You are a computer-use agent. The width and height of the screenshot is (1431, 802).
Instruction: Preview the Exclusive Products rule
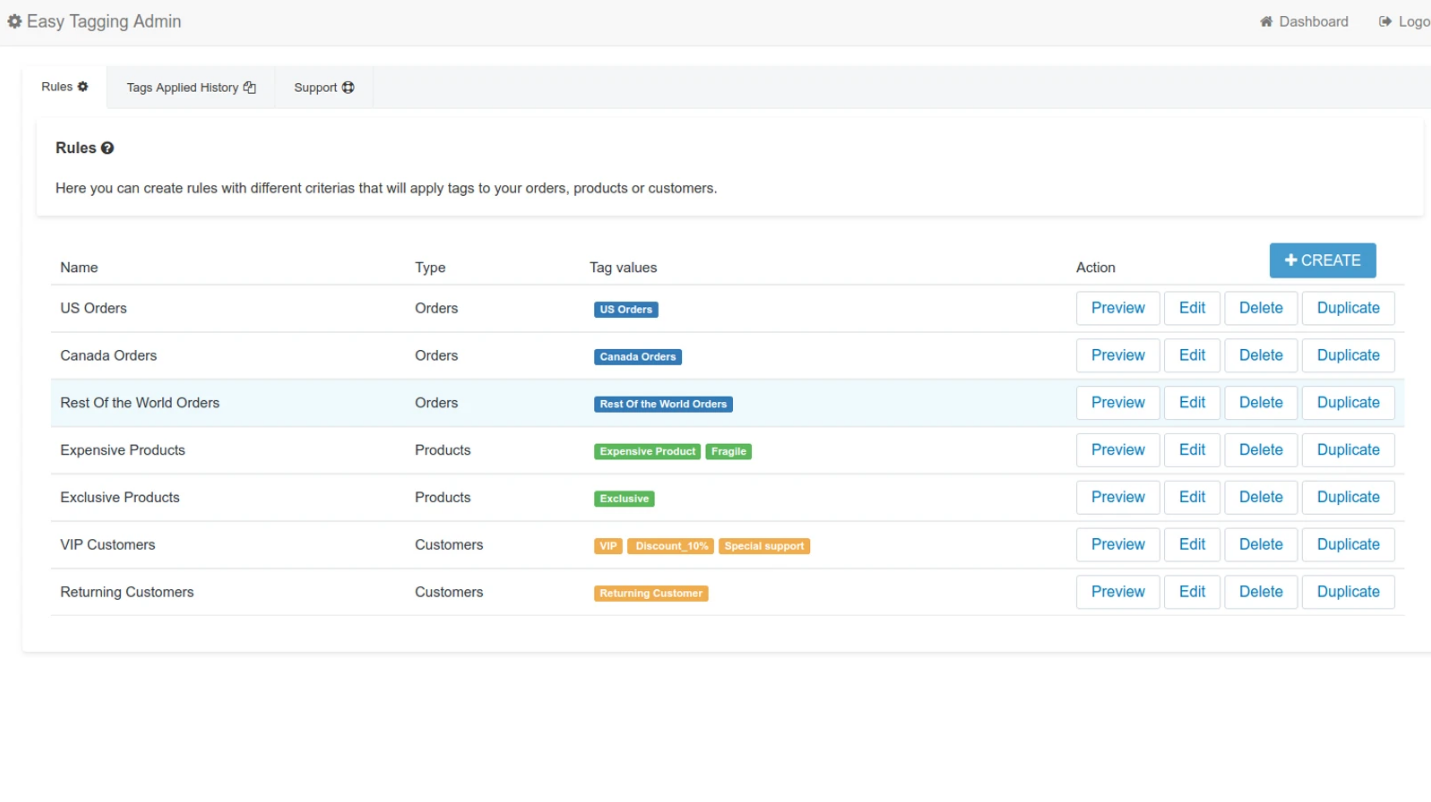pyautogui.click(x=1117, y=497)
